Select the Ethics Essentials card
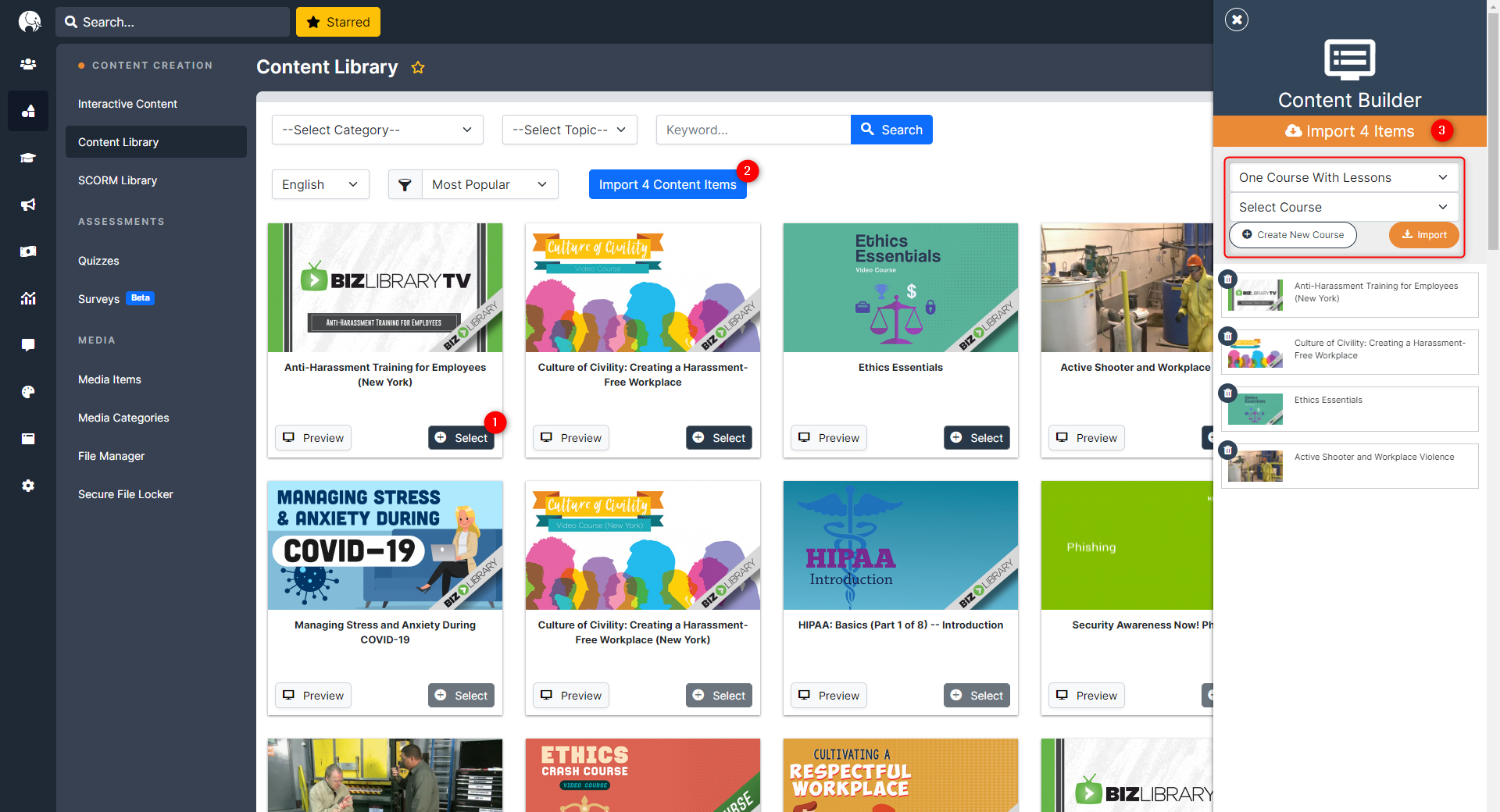This screenshot has width=1500, height=812. point(977,438)
